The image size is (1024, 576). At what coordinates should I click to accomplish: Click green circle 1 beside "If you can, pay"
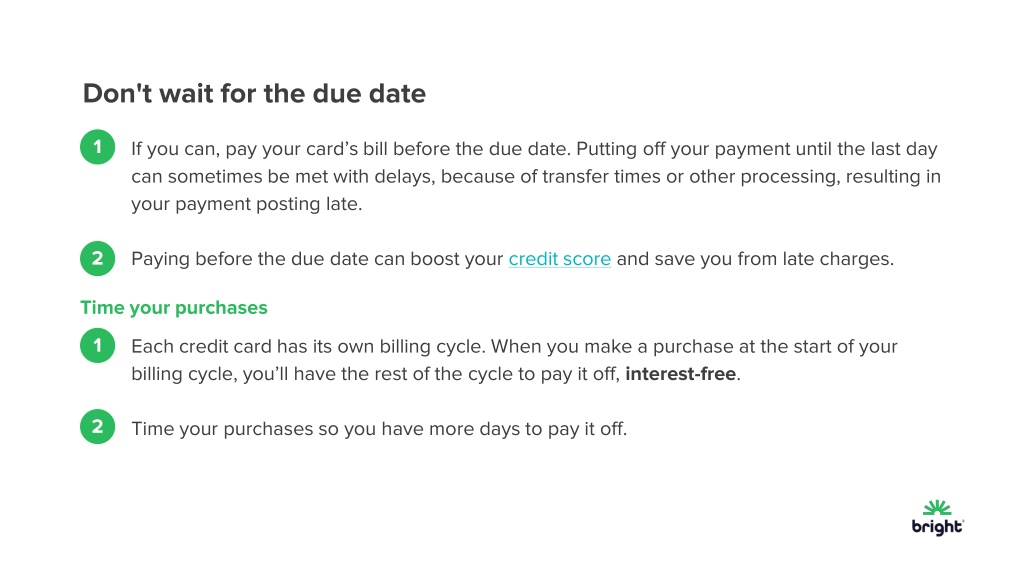coord(98,147)
